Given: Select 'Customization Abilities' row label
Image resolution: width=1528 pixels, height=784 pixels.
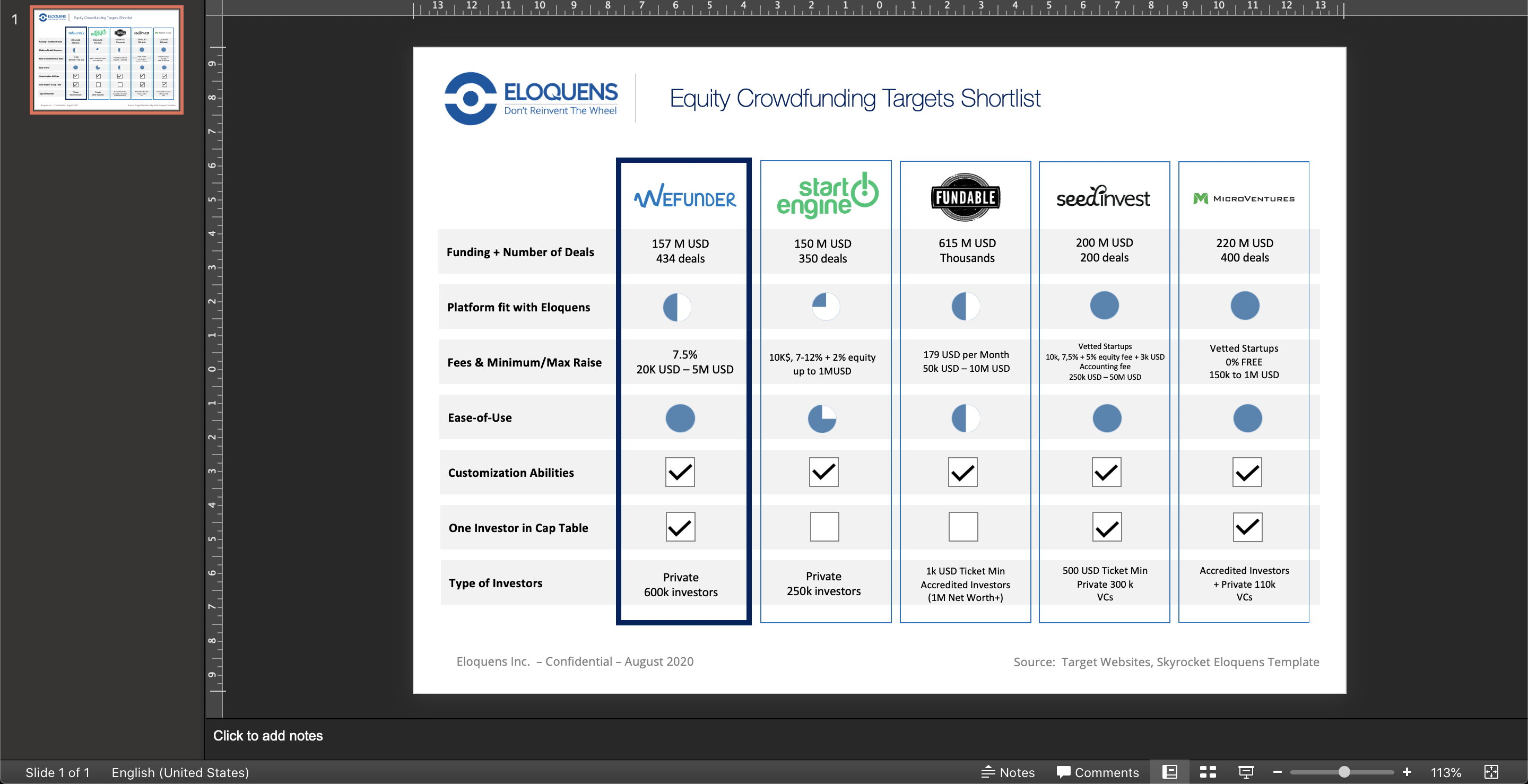Looking at the screenshot, I should pyautogui.click(x=511, y=473).
